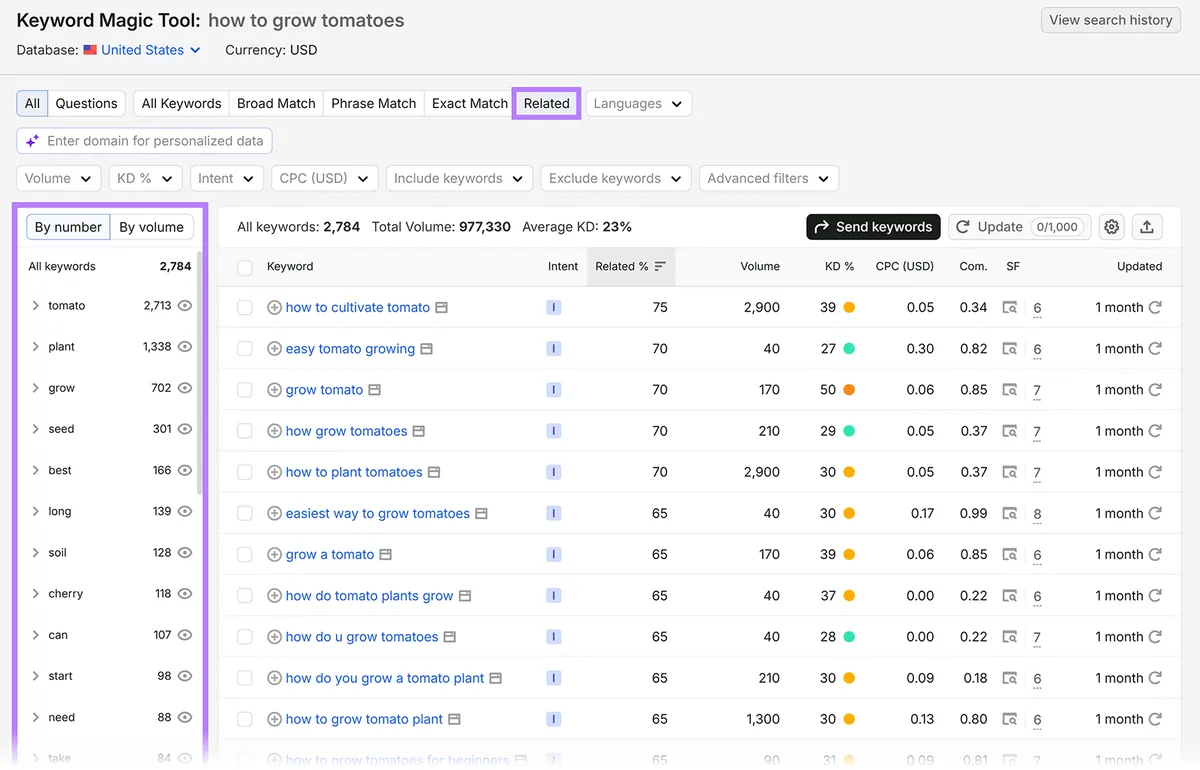
Task: Open SERP view icon for 'easy tomato growing'
Action: [426, 349]
